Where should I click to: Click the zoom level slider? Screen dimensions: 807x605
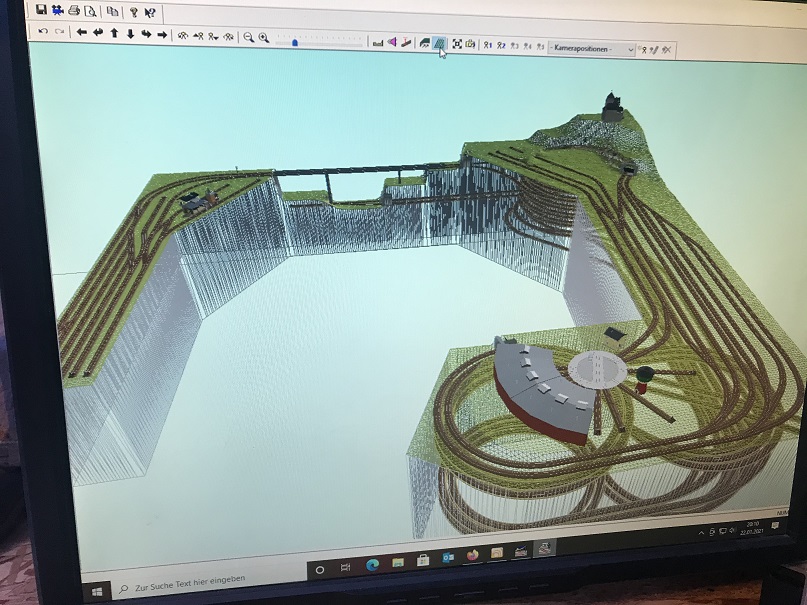294,41
